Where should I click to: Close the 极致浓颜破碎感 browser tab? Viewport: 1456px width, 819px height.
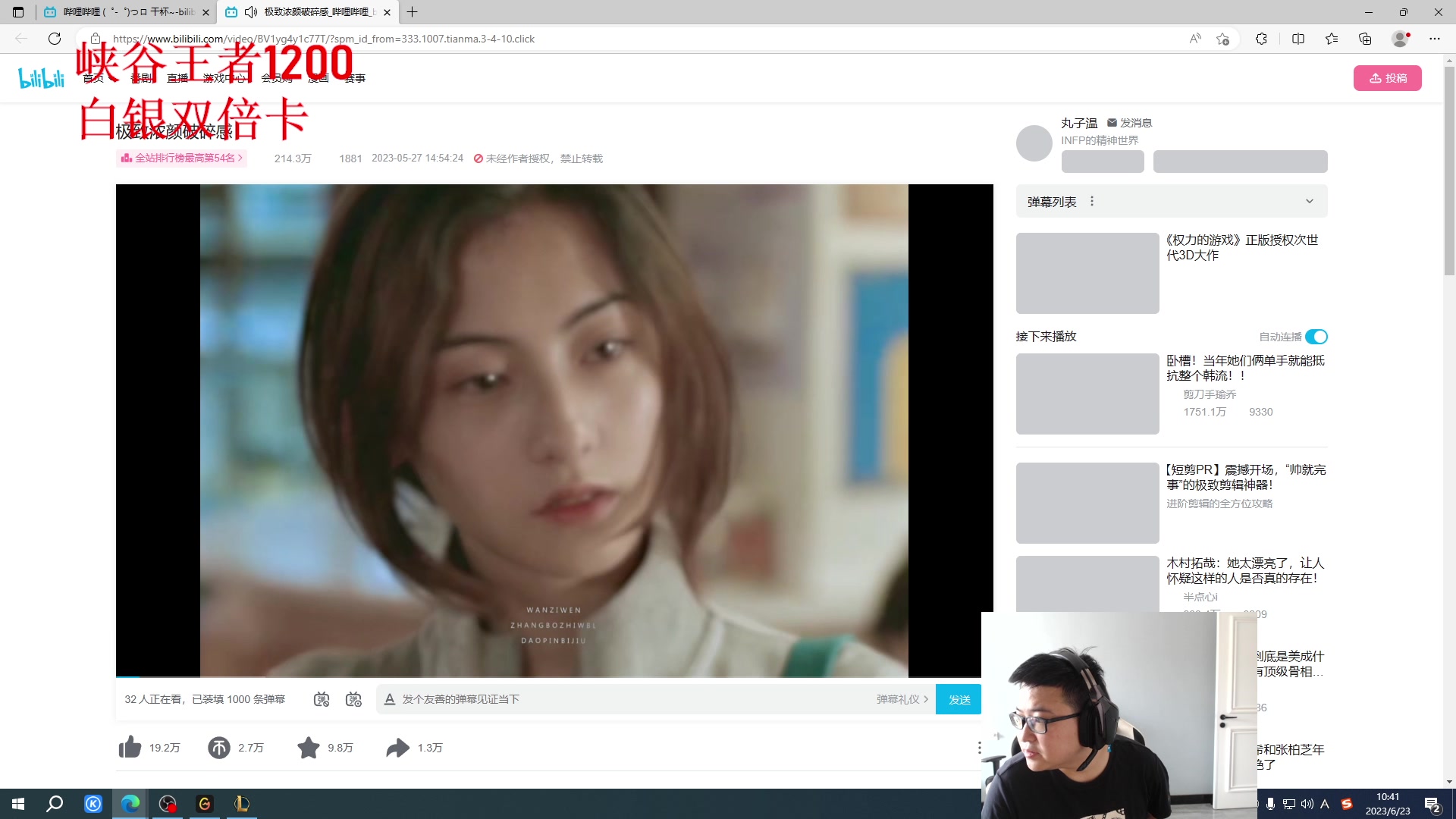pos(387,12)
